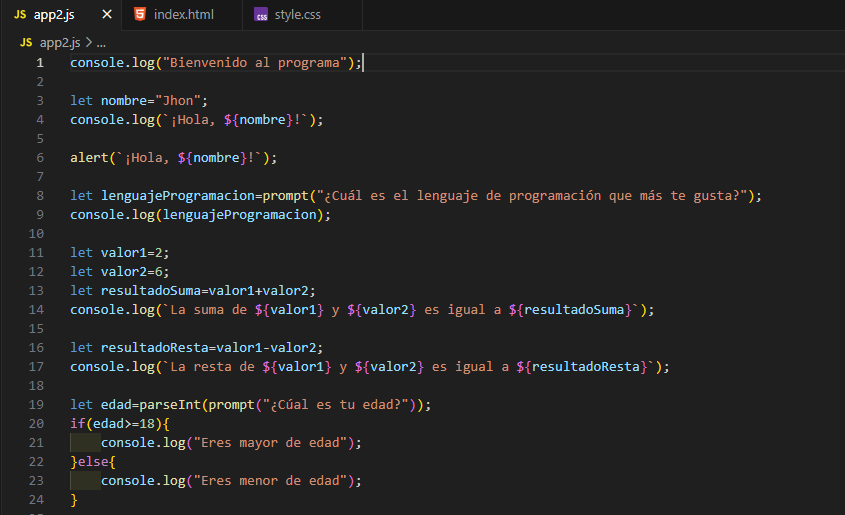Click app2.js in the breadcrumb
845x515 pixels.
click(60, 43)
